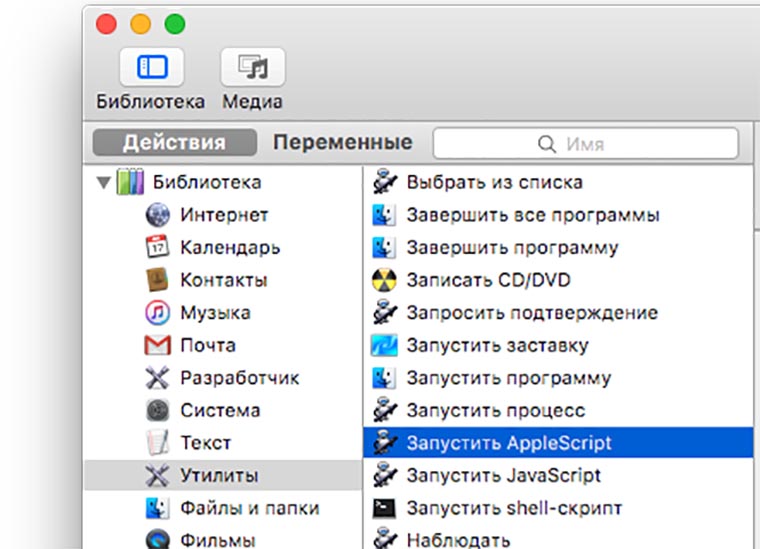This screenshot has width=760, height=549.
Task: Switch to the Действия tab
Action: (x=174, y=142)
